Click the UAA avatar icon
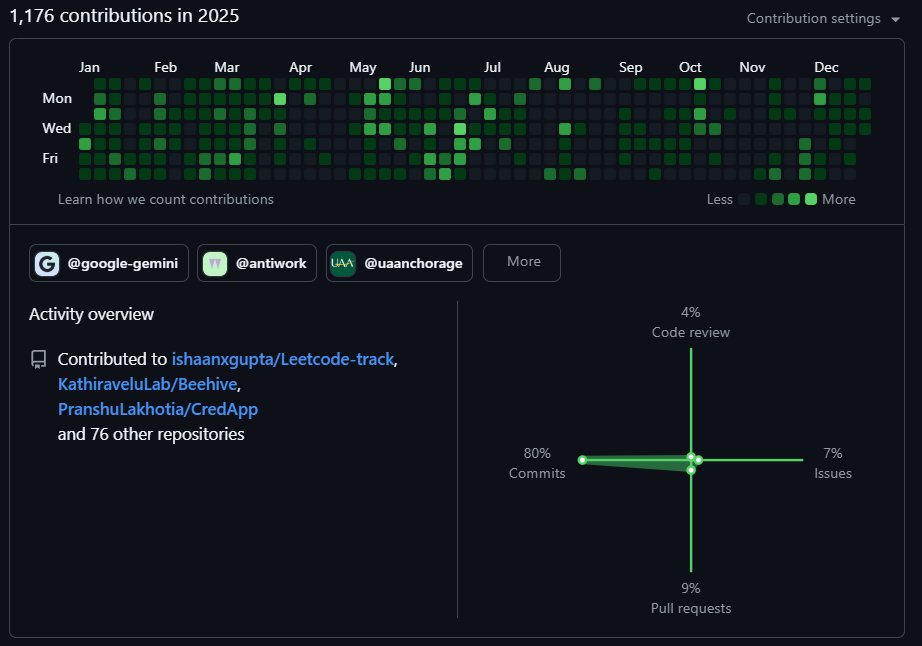The height and width of the screenshot is (646, 922). [343, 263]
